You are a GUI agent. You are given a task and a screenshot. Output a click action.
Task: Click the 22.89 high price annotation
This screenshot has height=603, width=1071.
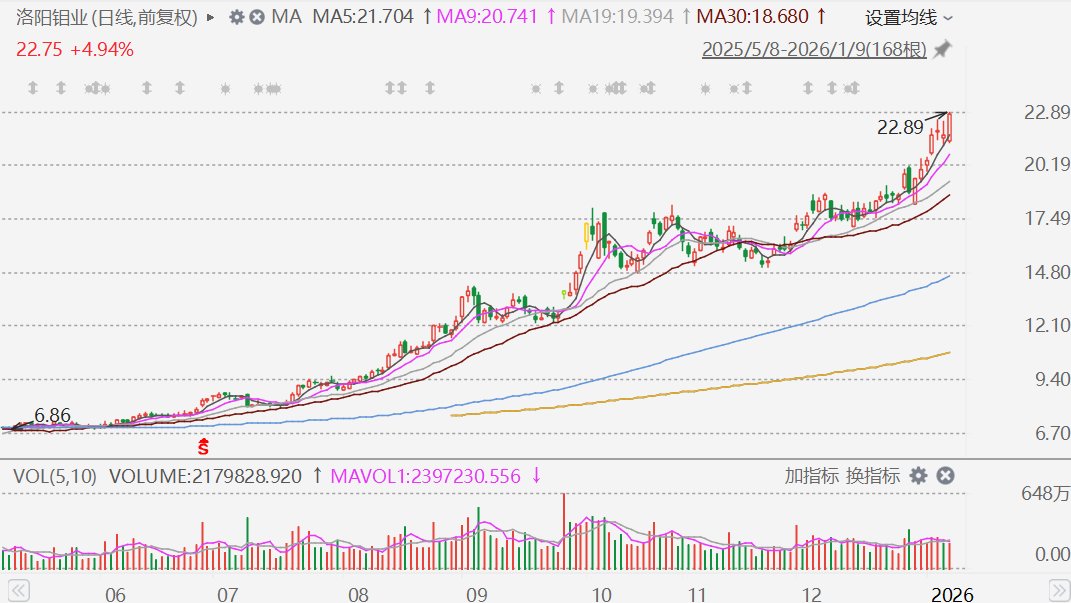(900, 127)
